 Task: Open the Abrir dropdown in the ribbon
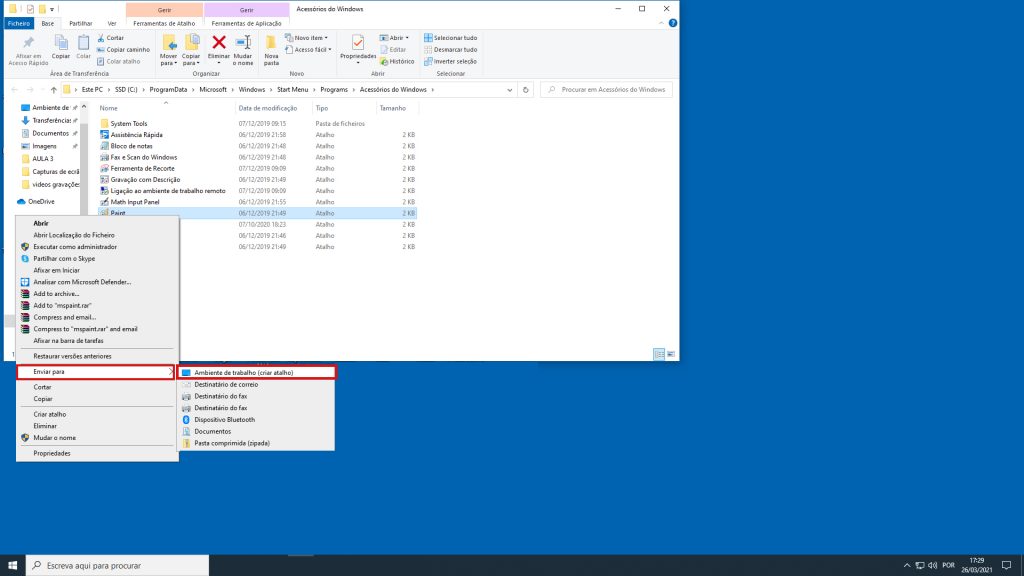tap(394, 38)
